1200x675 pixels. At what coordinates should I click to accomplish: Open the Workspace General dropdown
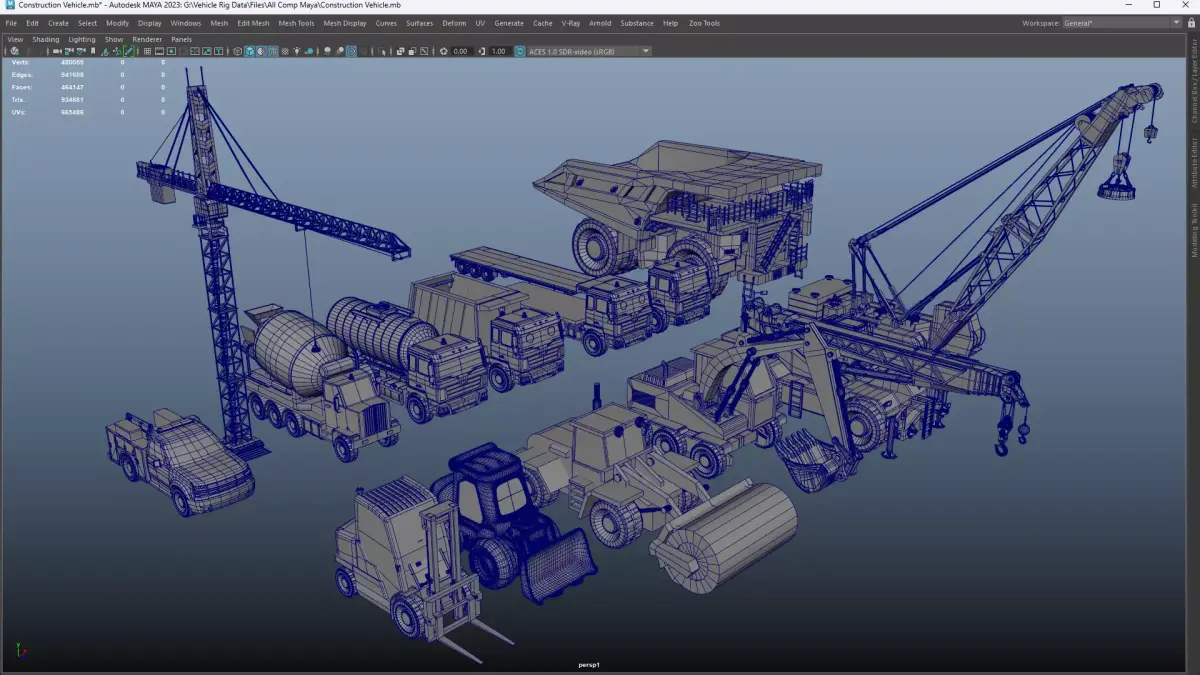click(1115, 23)
